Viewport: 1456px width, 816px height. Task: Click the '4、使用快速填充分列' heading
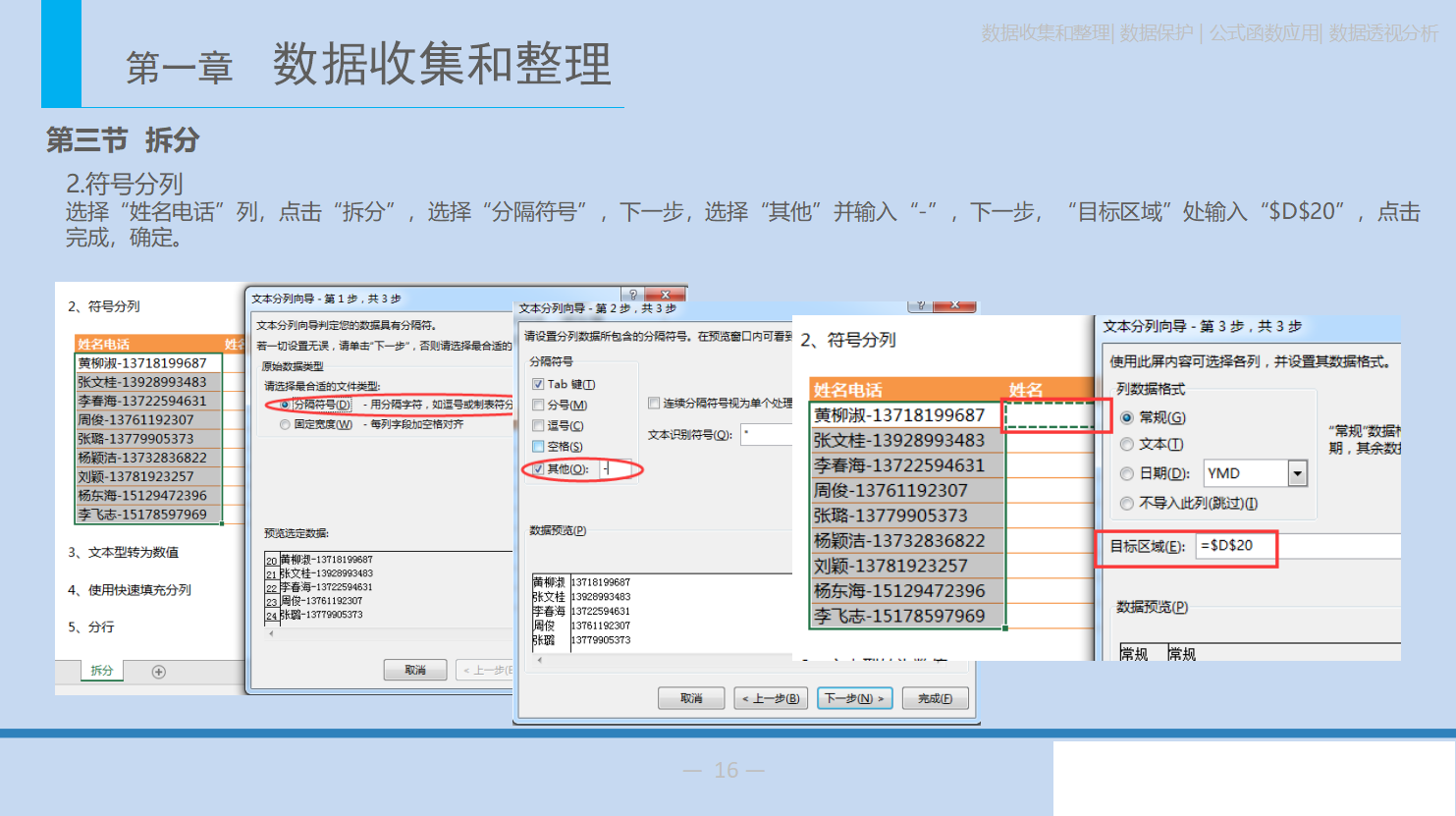[129, 589]
